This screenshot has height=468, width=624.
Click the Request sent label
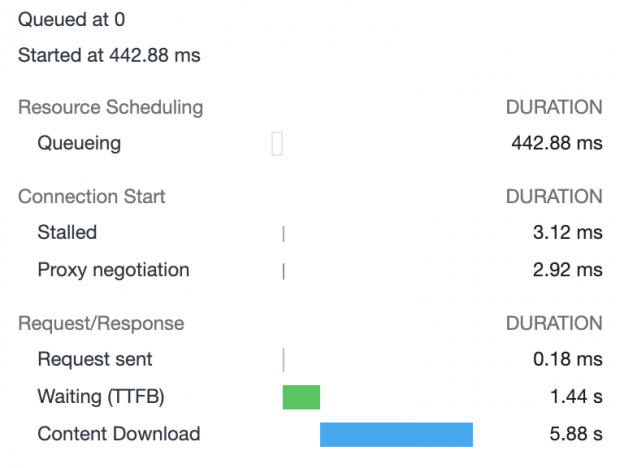pyautogui.click(x=95, y=359)
